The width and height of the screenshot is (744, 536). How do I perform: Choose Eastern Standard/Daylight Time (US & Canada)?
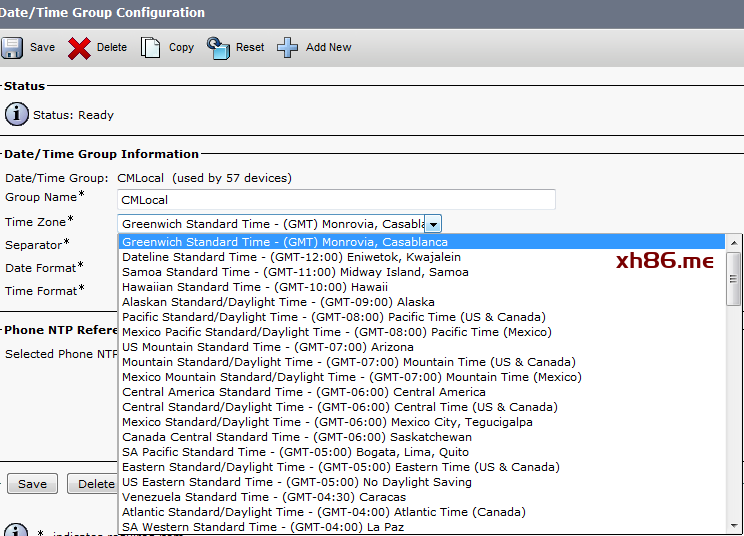coord(340,467)
